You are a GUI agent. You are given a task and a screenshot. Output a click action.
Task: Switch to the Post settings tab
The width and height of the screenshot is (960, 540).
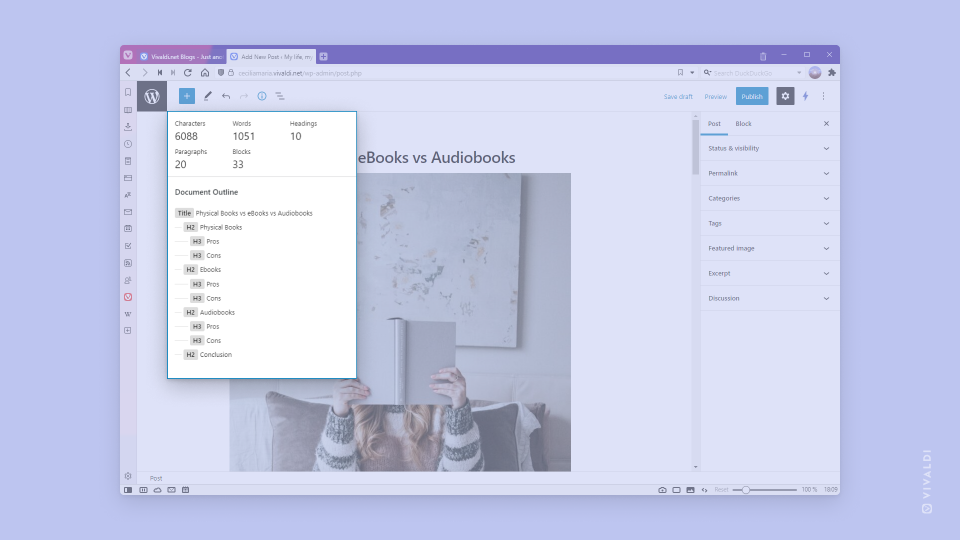[714, 124]
